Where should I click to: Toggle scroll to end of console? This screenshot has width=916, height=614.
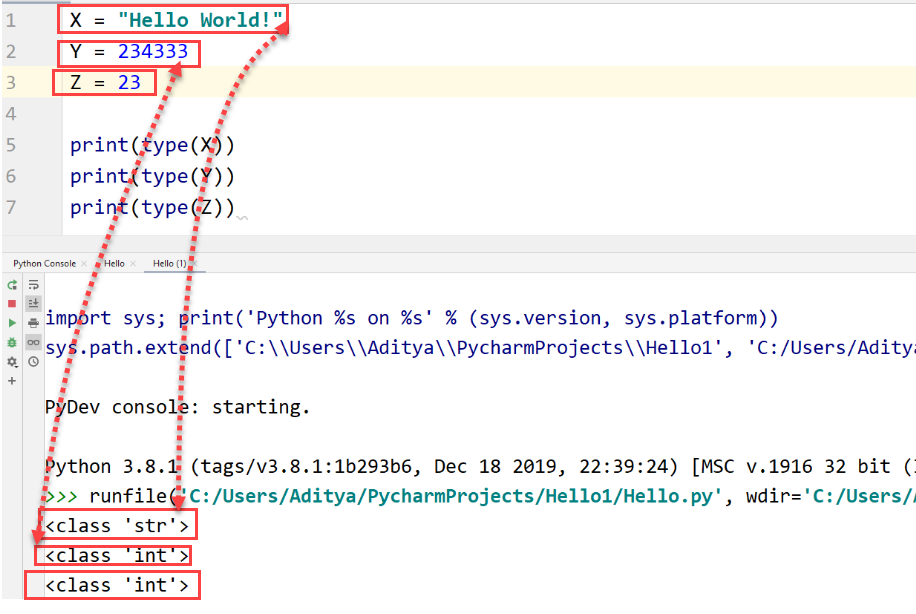point(33,303)
